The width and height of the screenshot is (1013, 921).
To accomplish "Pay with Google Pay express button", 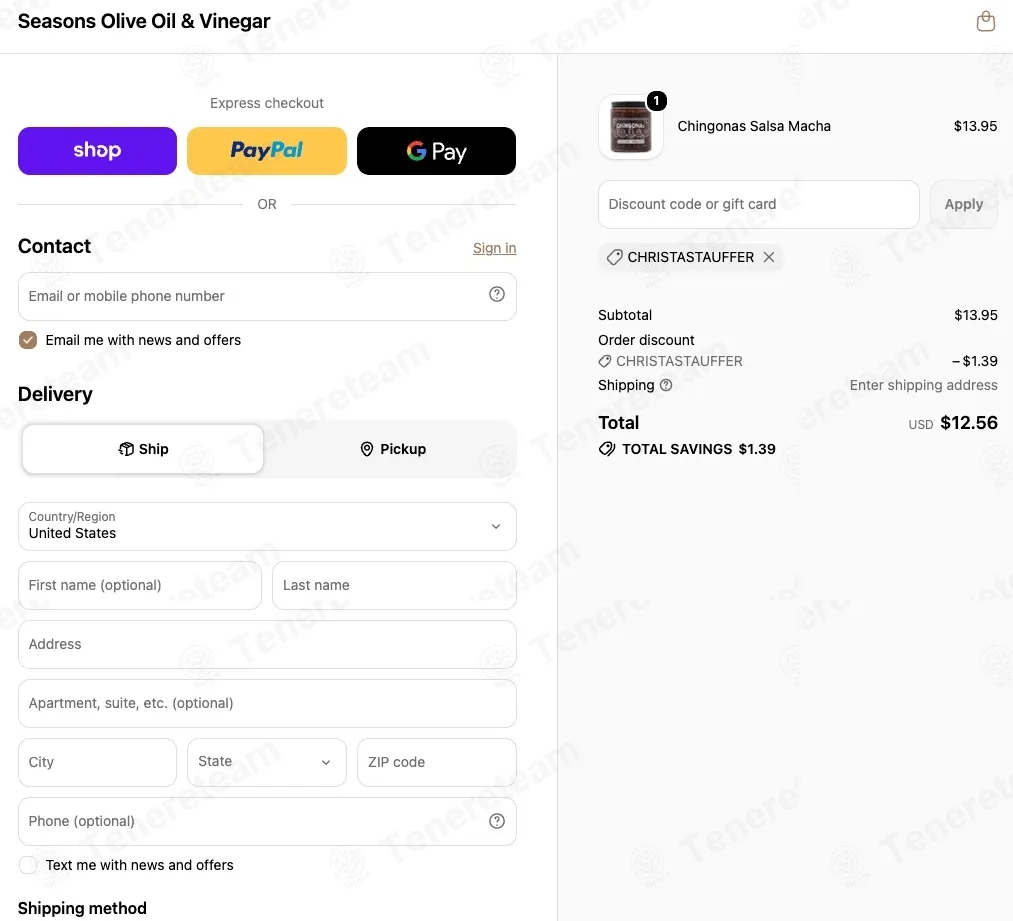I will [436, 150].
